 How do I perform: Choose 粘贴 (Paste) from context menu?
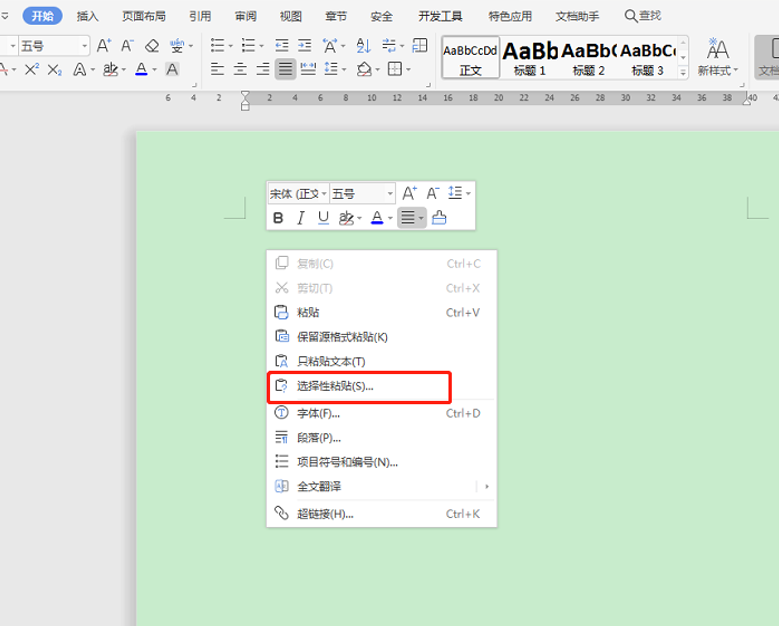(x=382, y=313)
